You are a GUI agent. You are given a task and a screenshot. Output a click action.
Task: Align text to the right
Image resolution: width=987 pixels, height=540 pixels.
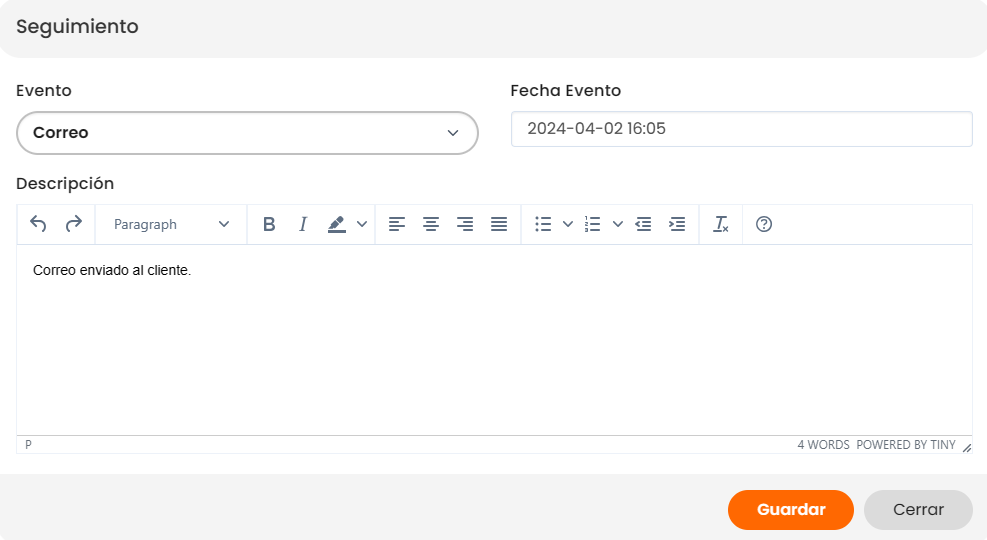(x=465, y=224)
